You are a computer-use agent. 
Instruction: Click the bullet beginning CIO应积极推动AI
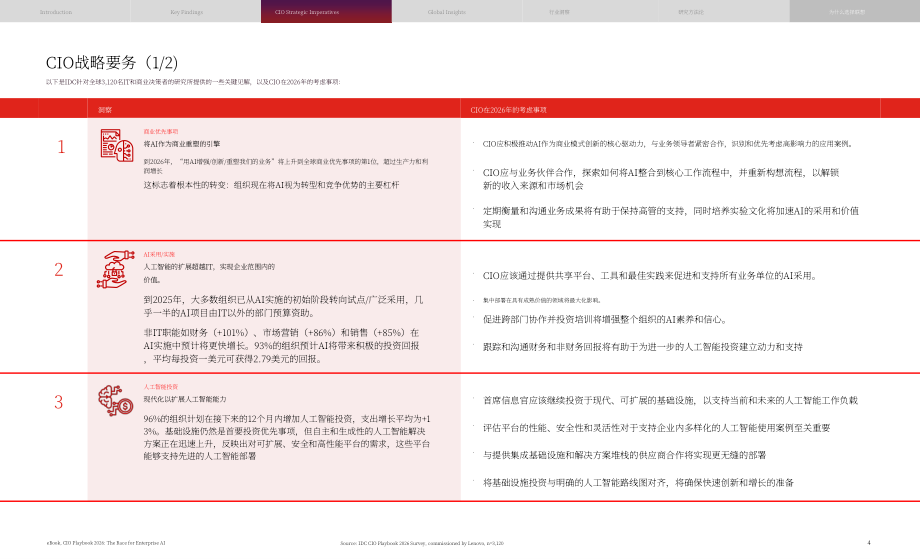(x=668, y=144)
